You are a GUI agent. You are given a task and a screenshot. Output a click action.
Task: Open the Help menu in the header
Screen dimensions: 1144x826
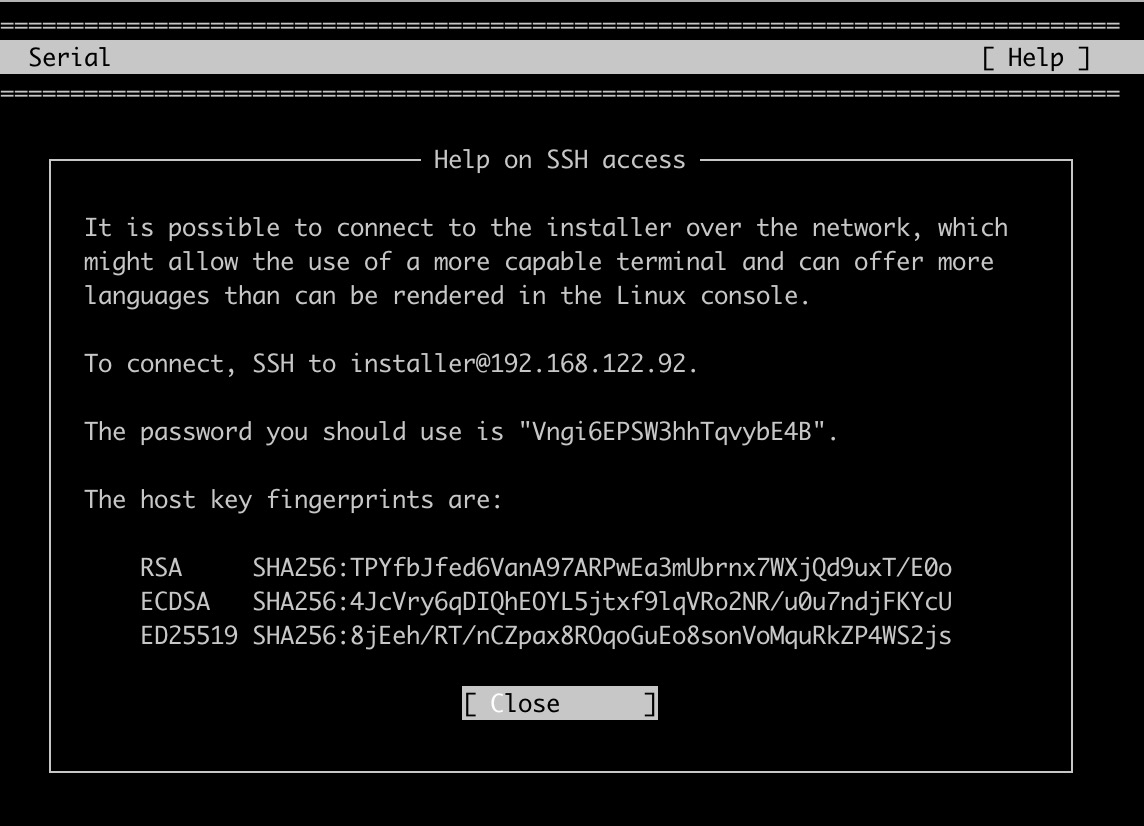click(1036, 58)
